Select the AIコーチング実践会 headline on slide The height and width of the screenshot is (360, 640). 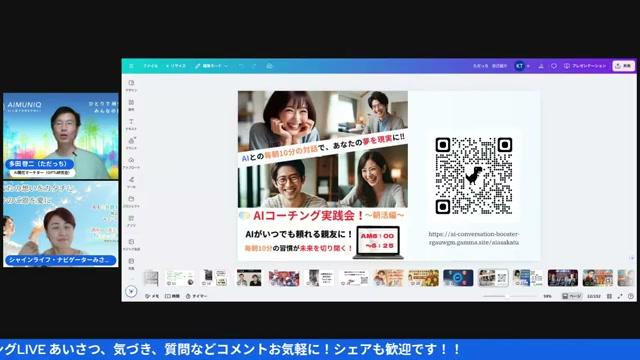308,215
